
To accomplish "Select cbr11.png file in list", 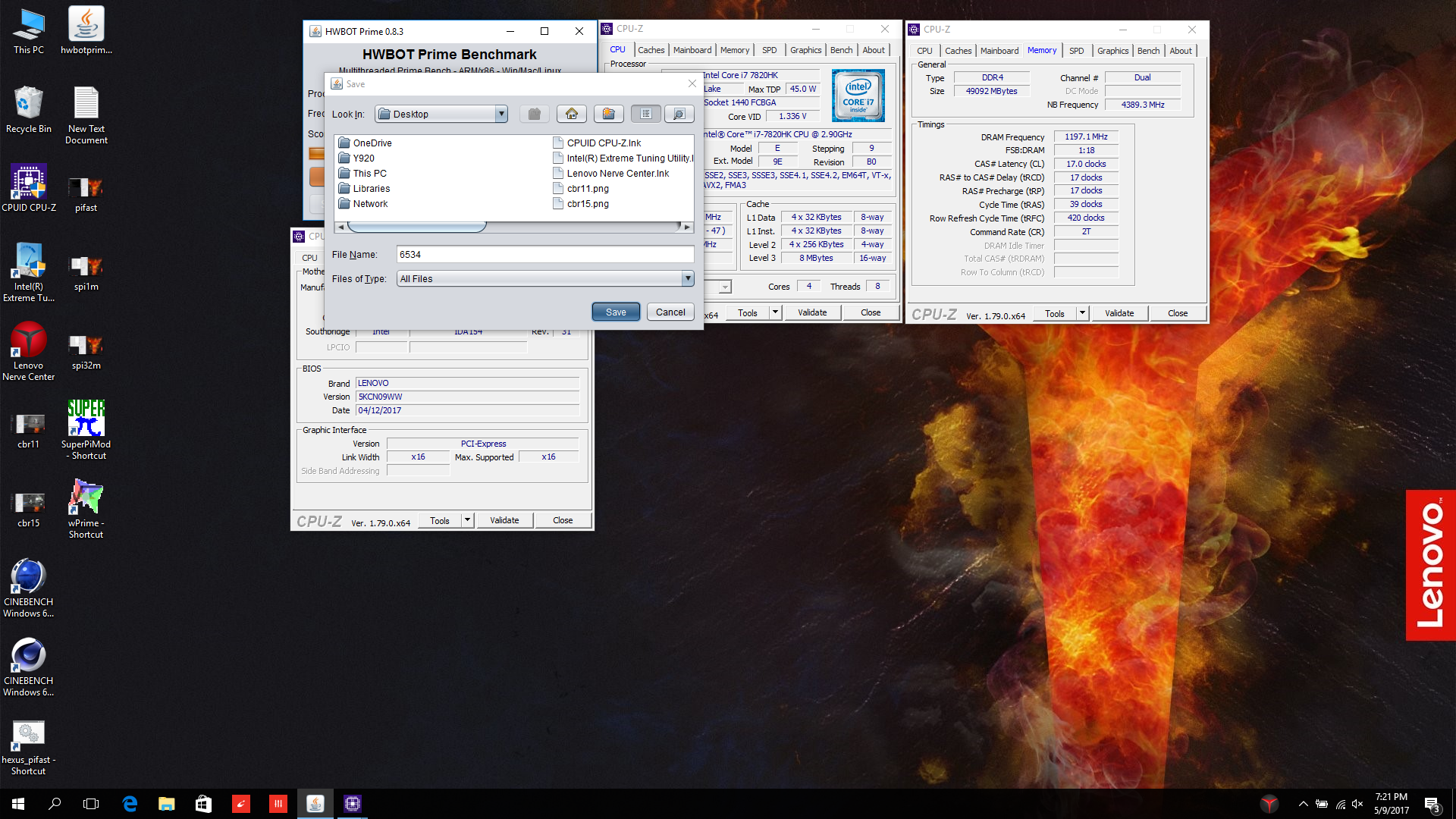I will point(581,188).
